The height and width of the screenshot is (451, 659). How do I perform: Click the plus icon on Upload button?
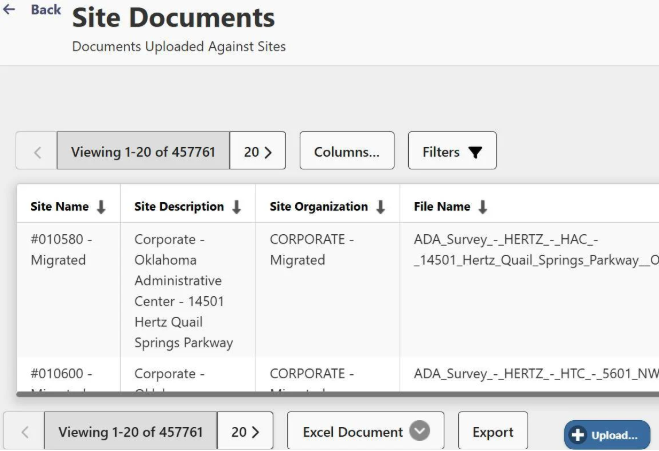click(x=578, y=435)
